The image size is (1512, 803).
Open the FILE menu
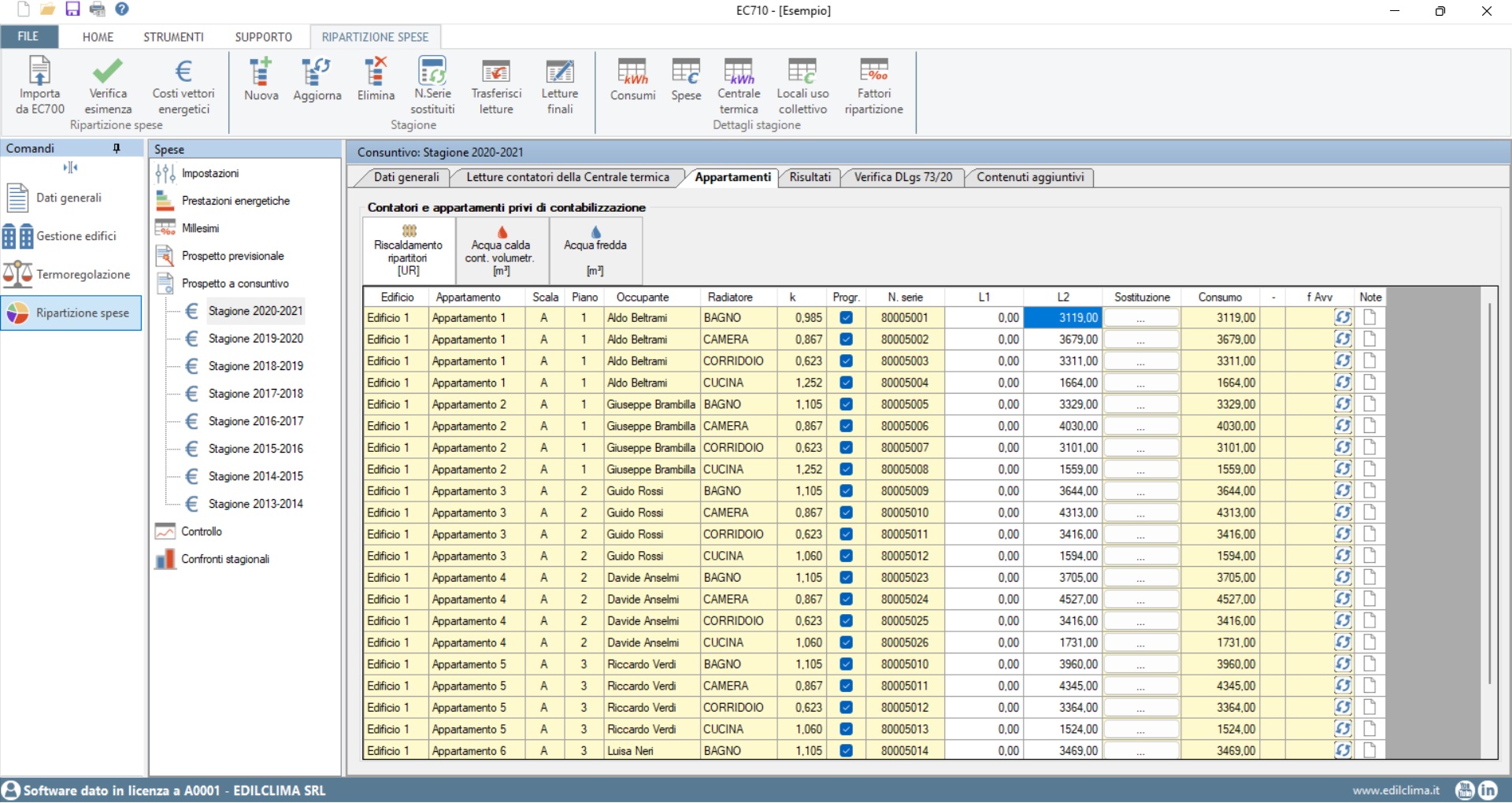(x=28, y=36)
